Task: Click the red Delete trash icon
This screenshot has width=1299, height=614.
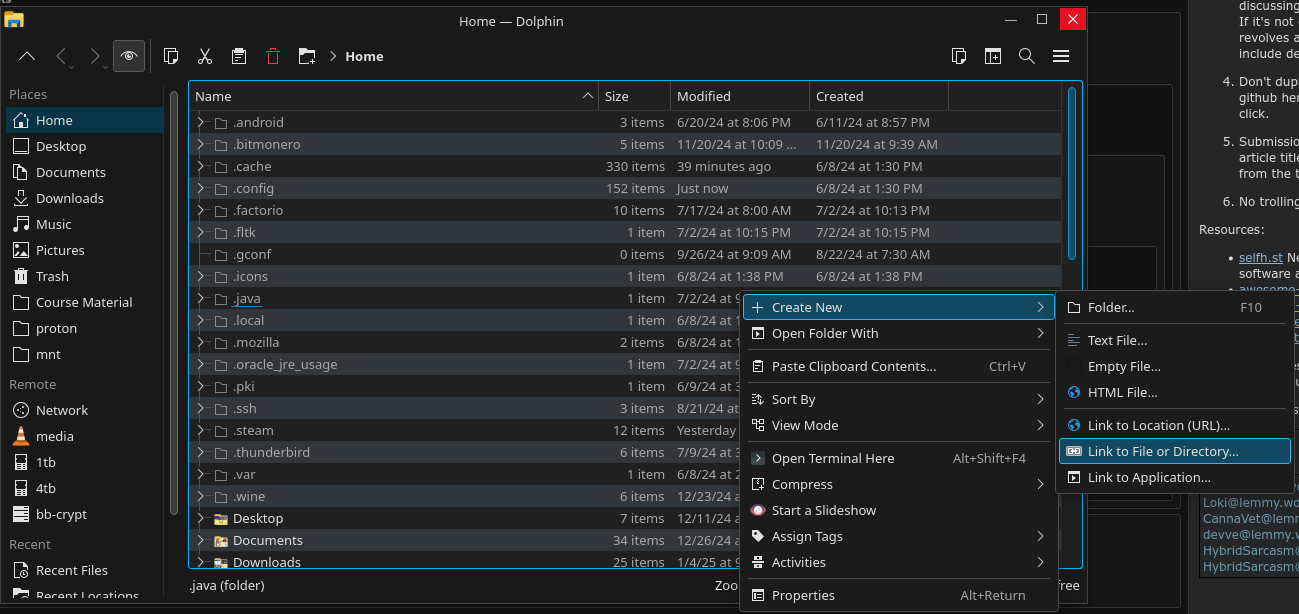Action: (x=273, y=57)
